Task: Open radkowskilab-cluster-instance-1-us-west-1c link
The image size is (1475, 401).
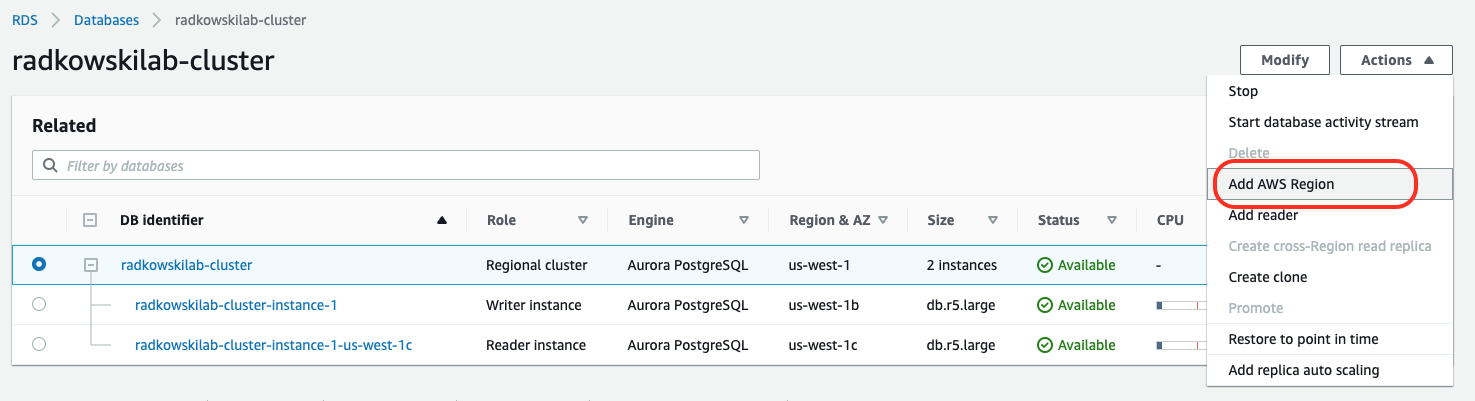Action: (273, 345)
